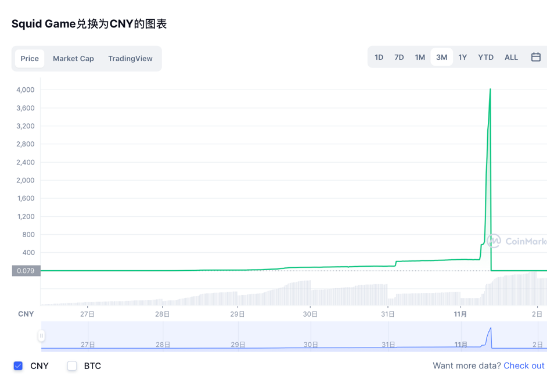Click the 27日 date label on the main x-axis
This screenshot has height=384, width=558.
(x=87, y=314)
